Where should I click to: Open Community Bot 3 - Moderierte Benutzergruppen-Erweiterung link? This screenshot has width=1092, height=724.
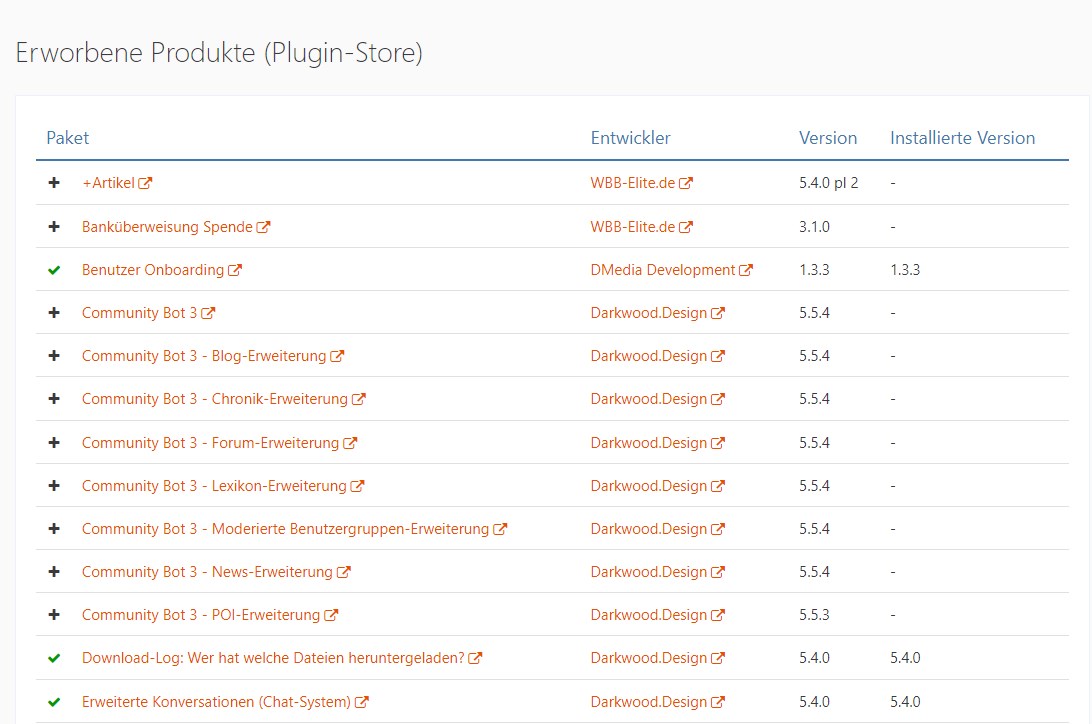[285, 529]
